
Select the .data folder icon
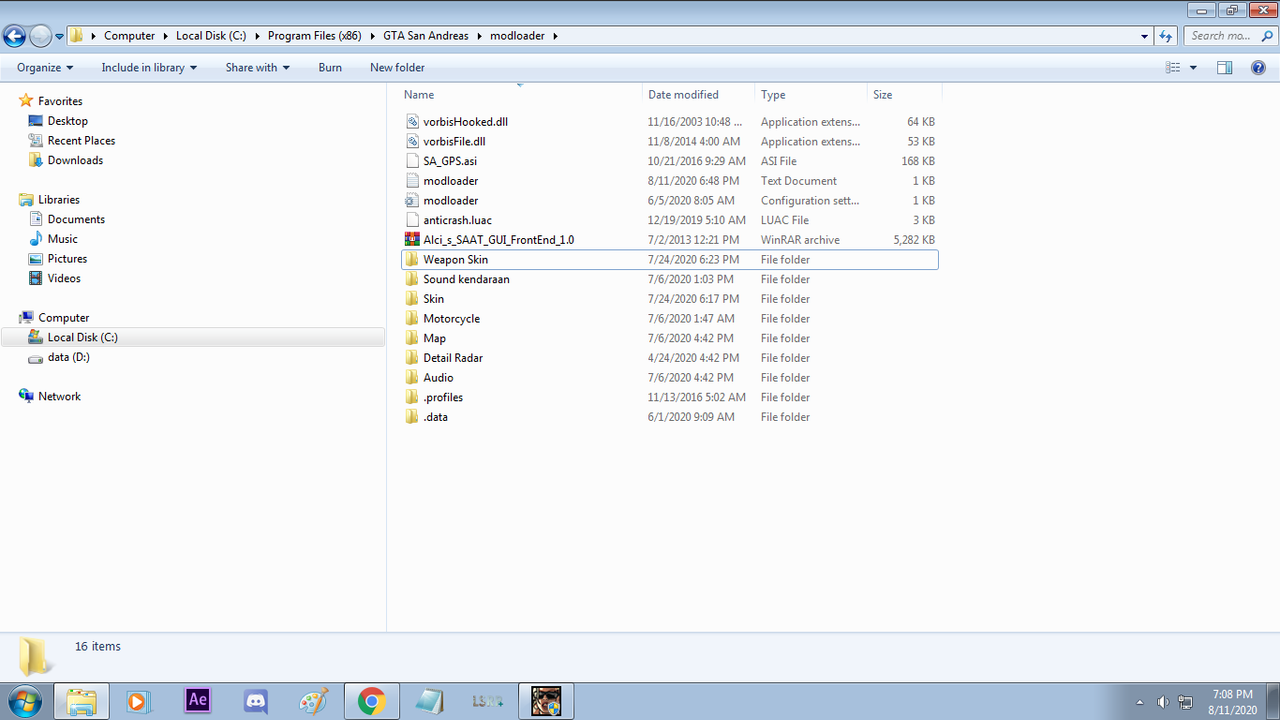[x=412, y=417]
